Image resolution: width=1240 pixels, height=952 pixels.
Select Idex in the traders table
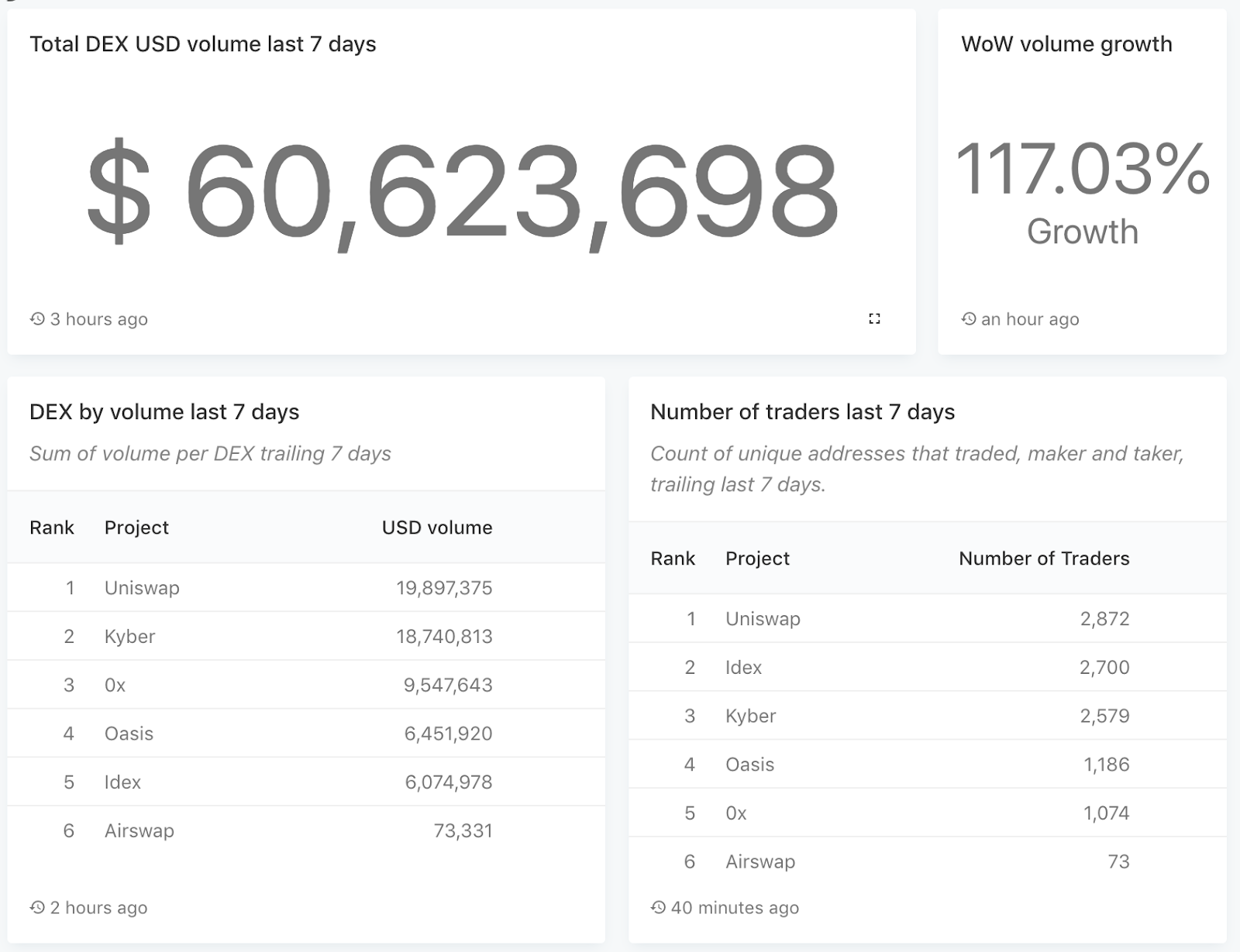click(743, 667)
